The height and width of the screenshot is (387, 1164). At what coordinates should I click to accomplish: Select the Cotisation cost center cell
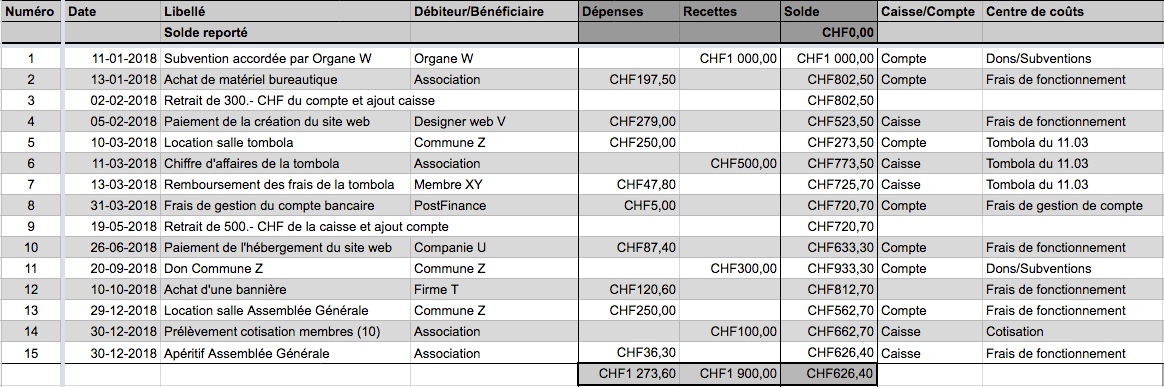(x=1072, y=331)
